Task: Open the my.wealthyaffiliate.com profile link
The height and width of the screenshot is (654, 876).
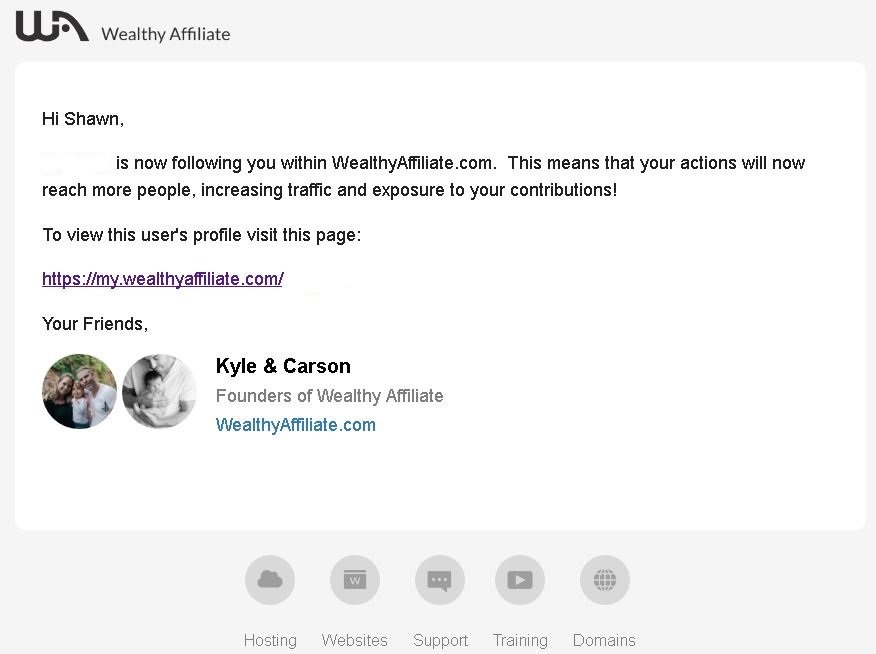Action: tap(163, 279)
